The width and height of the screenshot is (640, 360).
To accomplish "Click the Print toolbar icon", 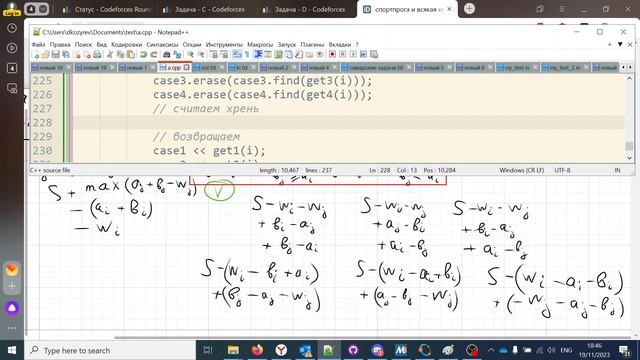I will 97,54.
